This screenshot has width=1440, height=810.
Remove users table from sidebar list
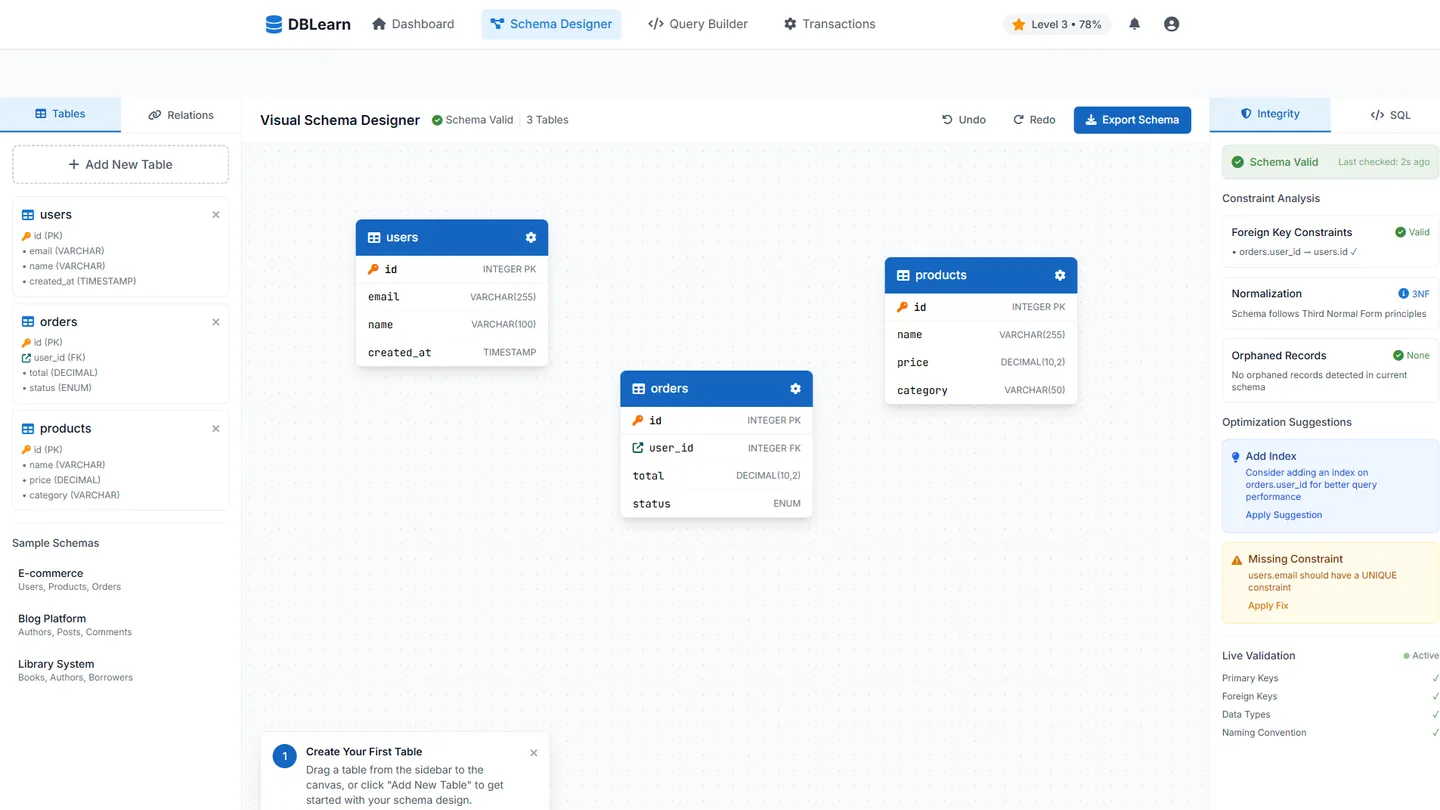click(x=216, y=215)
